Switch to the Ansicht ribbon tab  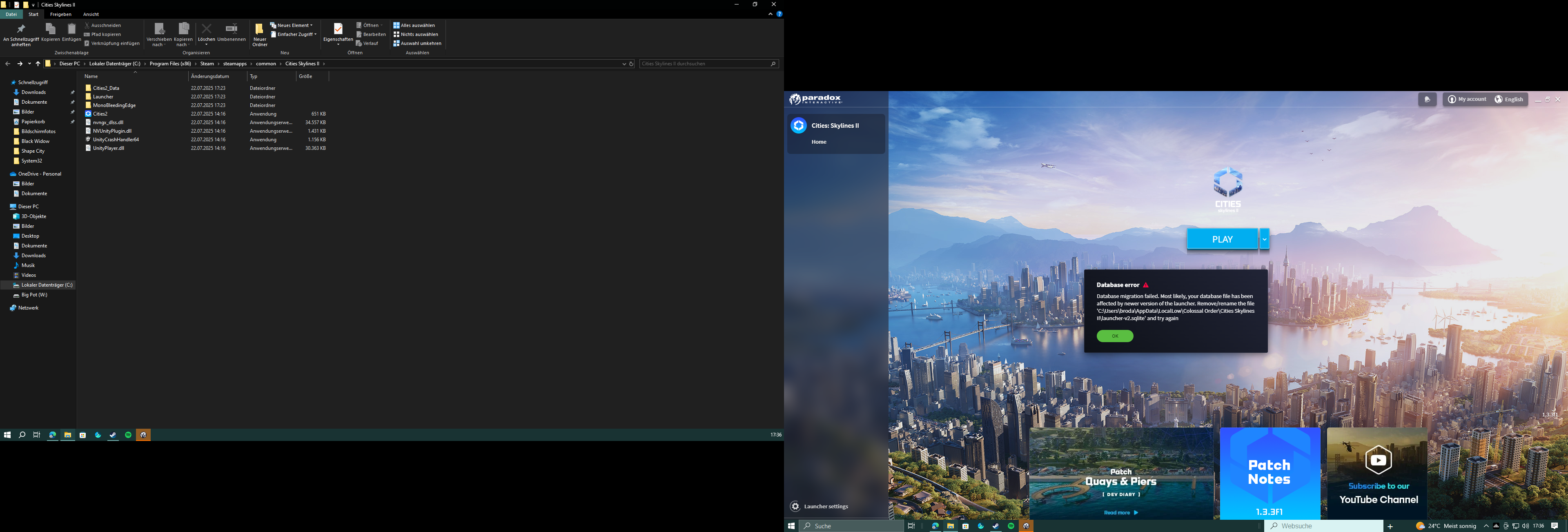pos(91,14)
